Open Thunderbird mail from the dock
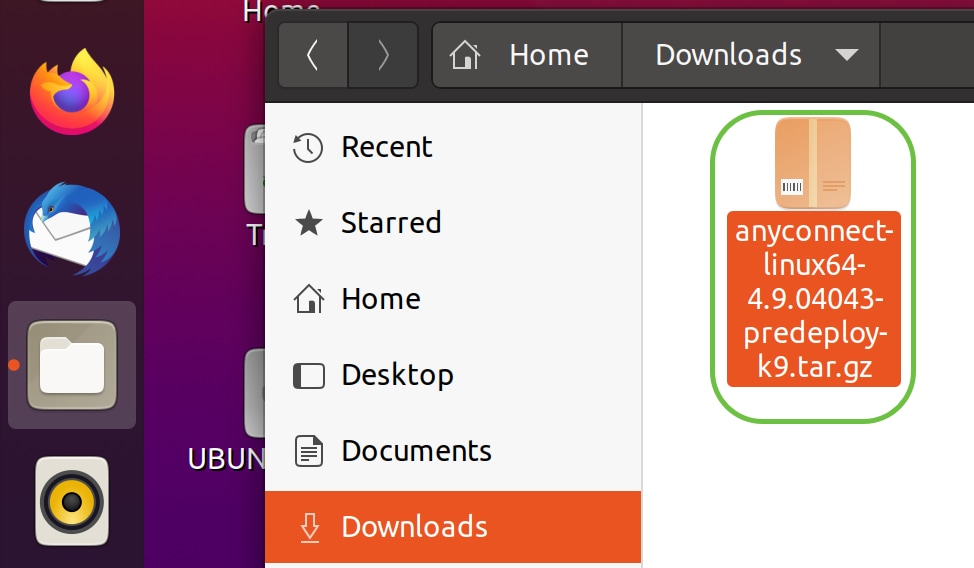 pyautogui.click(x=72, y=229)
